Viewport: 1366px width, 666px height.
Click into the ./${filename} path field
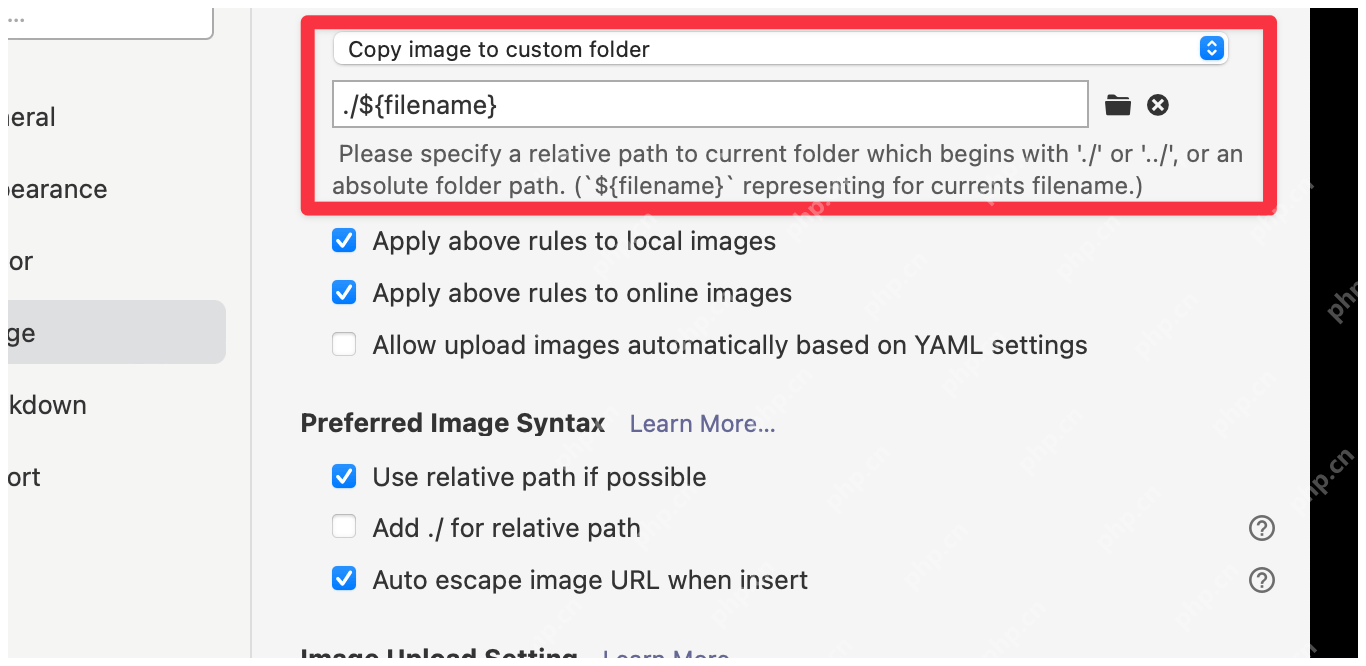tap(710, 104)
